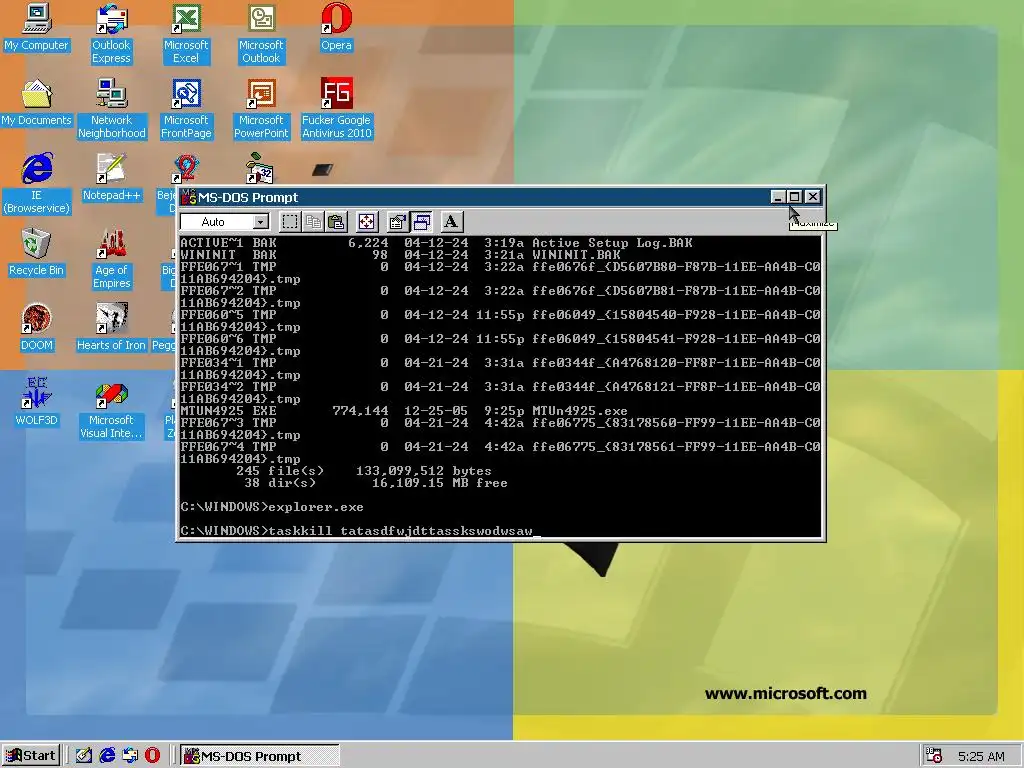
Task: Select the Microsoft Outlook desktop shortcut
Action: coord(261,34)
